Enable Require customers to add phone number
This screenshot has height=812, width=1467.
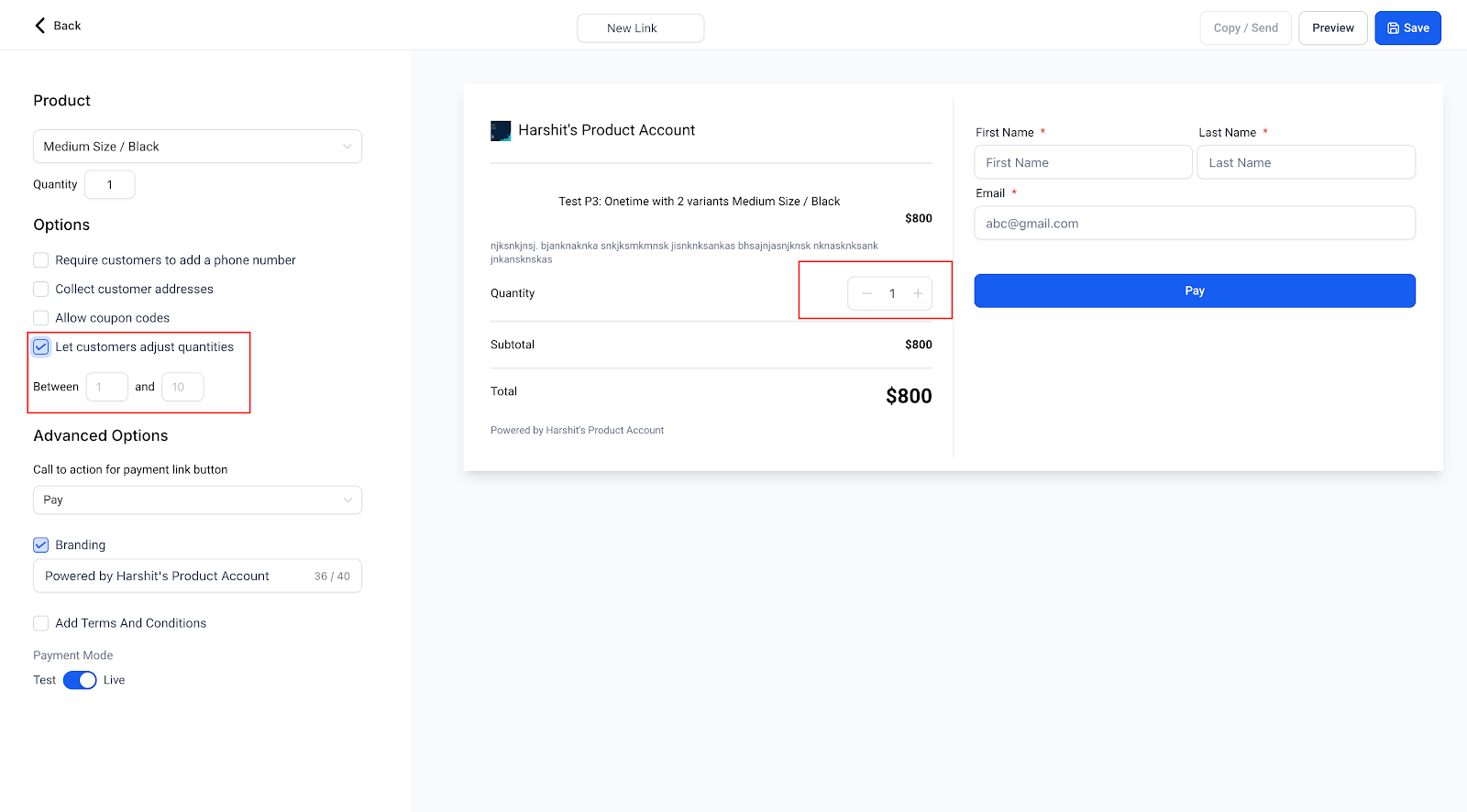point(41,260)
